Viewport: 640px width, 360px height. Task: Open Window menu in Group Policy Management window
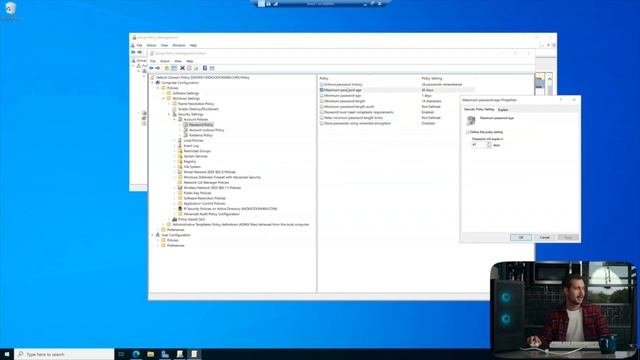(x=179, y=45)
